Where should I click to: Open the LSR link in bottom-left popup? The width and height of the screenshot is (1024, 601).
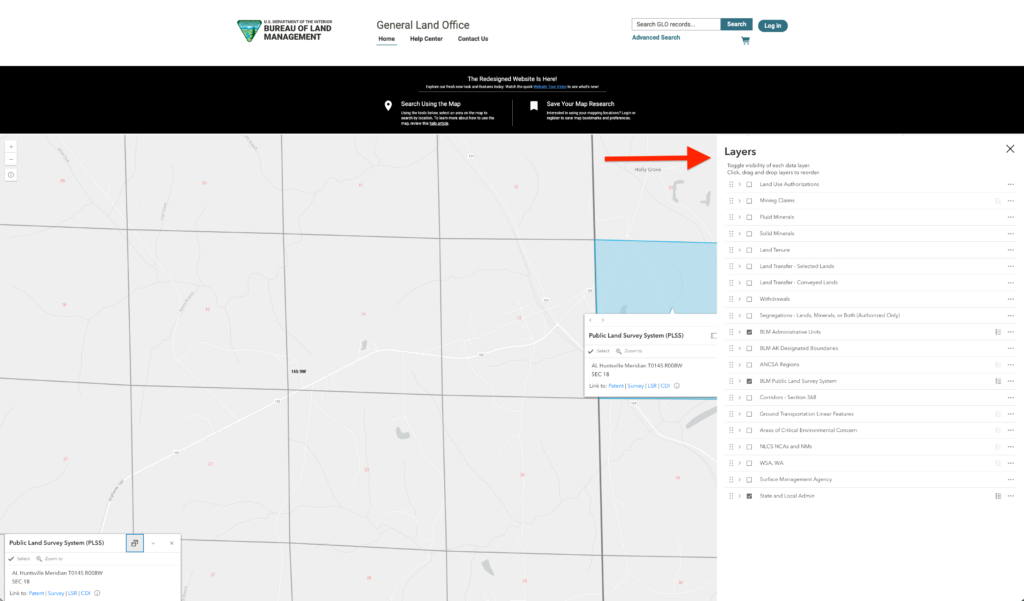click(x=72, y=593)
